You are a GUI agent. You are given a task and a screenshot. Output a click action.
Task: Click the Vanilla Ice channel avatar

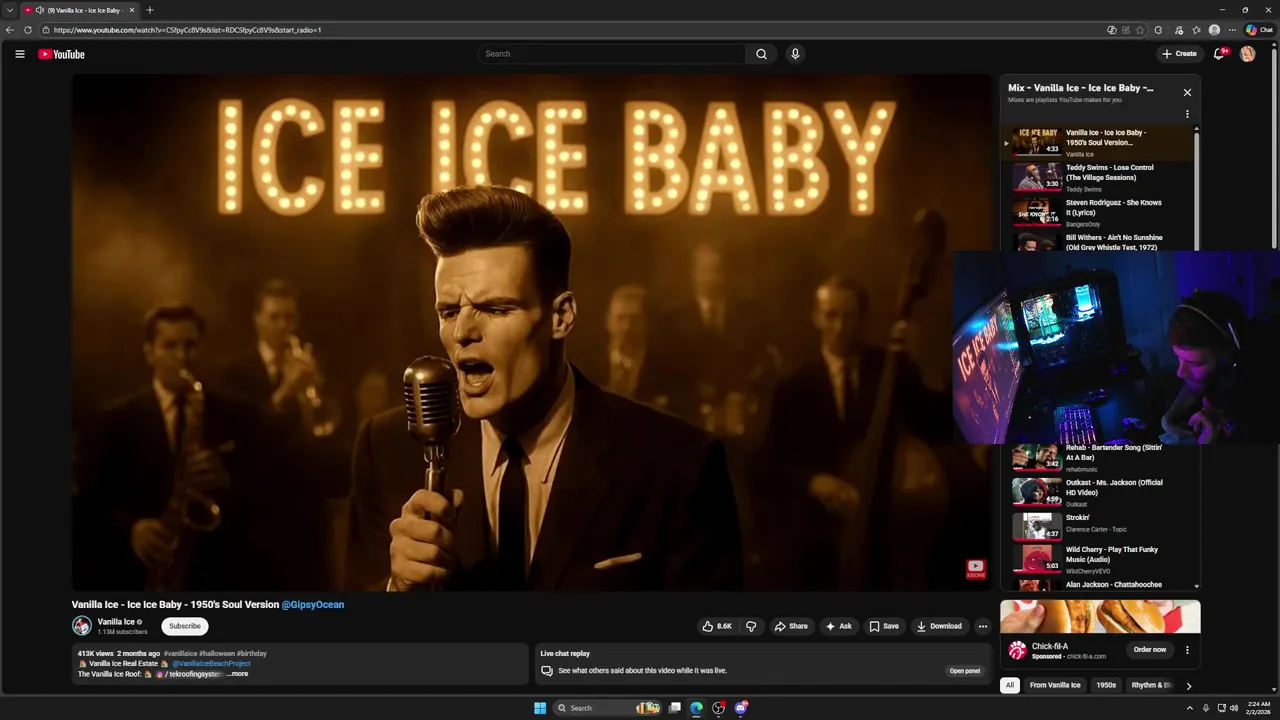point(81,626)
